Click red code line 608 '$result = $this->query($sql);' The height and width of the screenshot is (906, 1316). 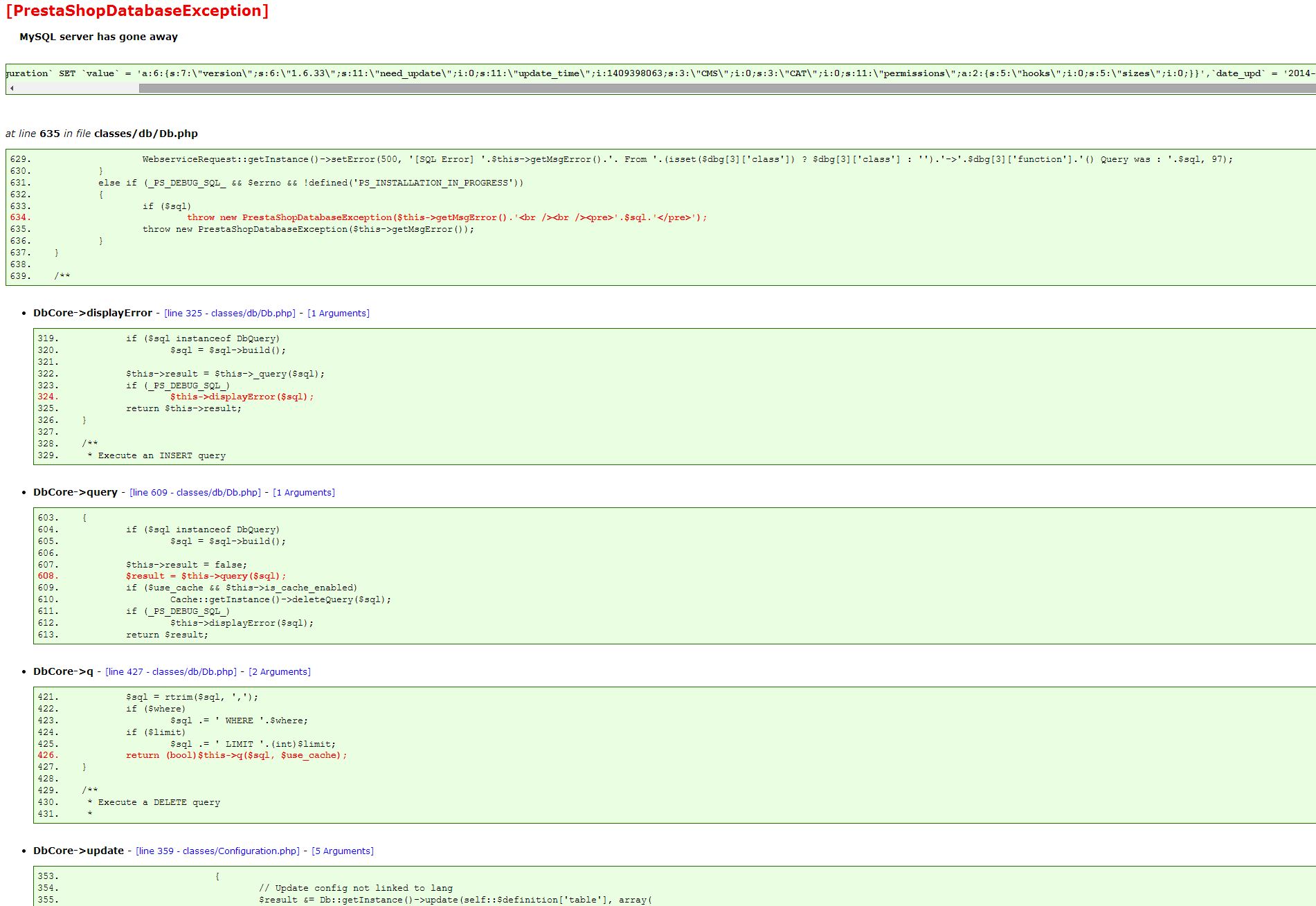pos(206,576)
